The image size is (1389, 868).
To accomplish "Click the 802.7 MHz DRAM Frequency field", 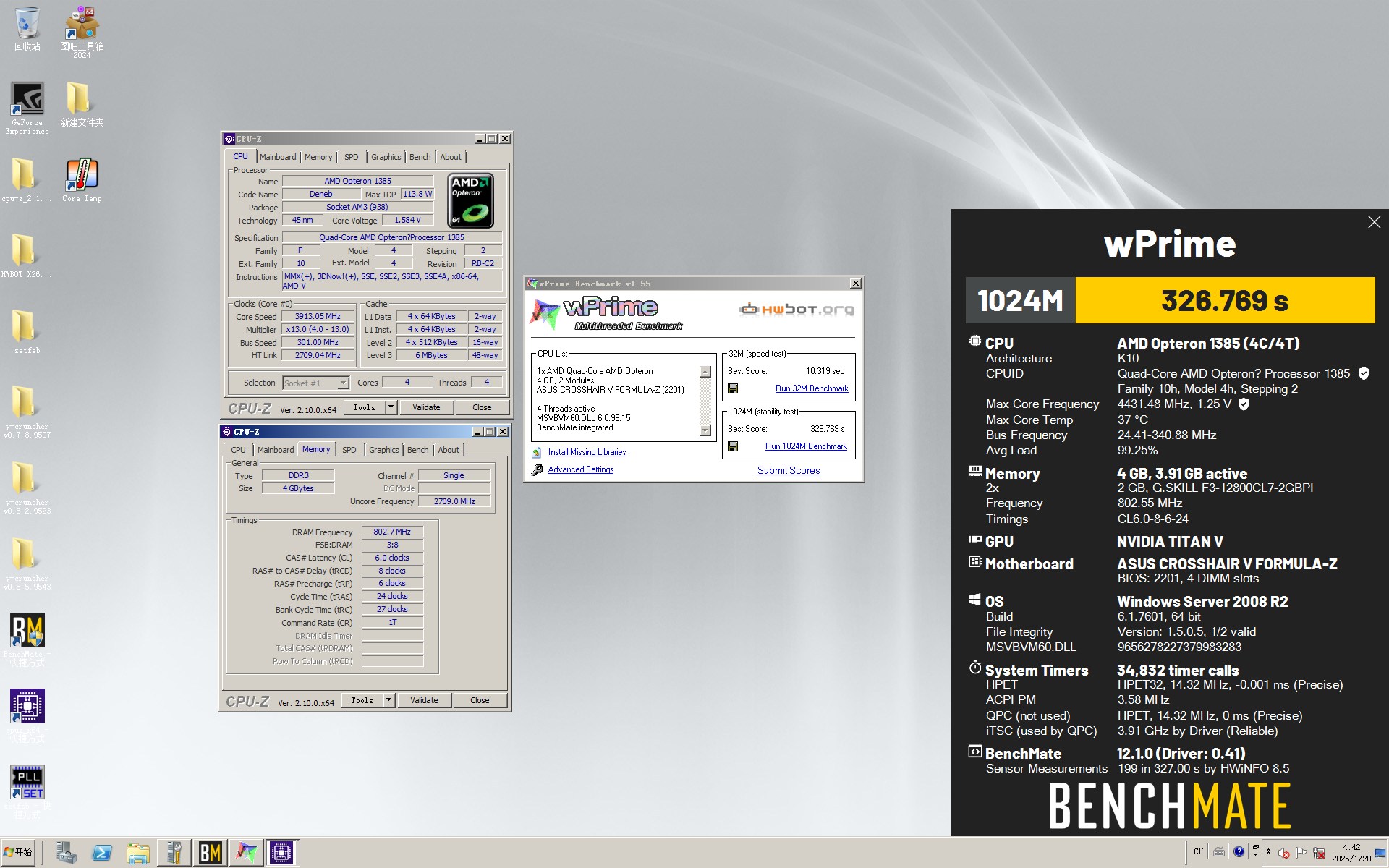I will [392, 532].
